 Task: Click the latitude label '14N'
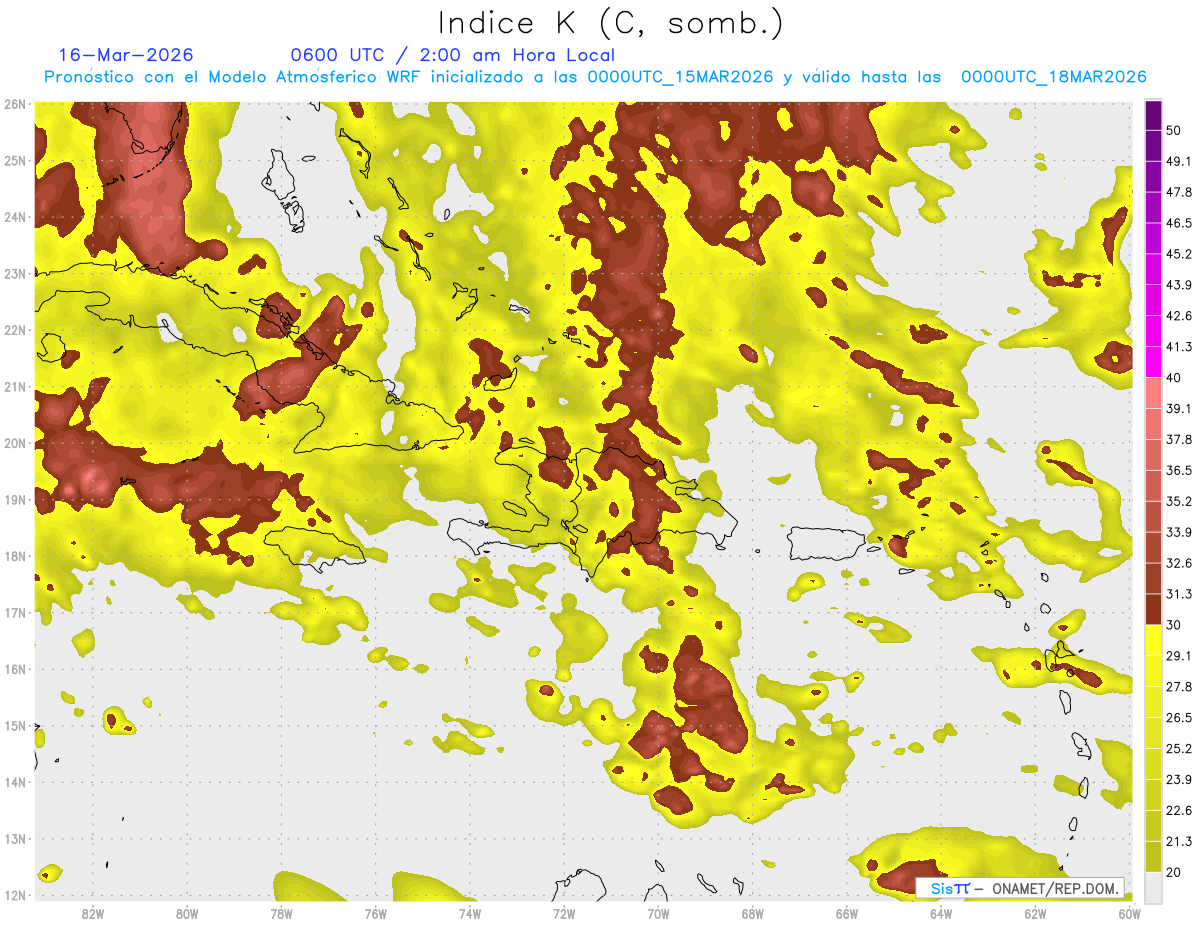[15, 782]
